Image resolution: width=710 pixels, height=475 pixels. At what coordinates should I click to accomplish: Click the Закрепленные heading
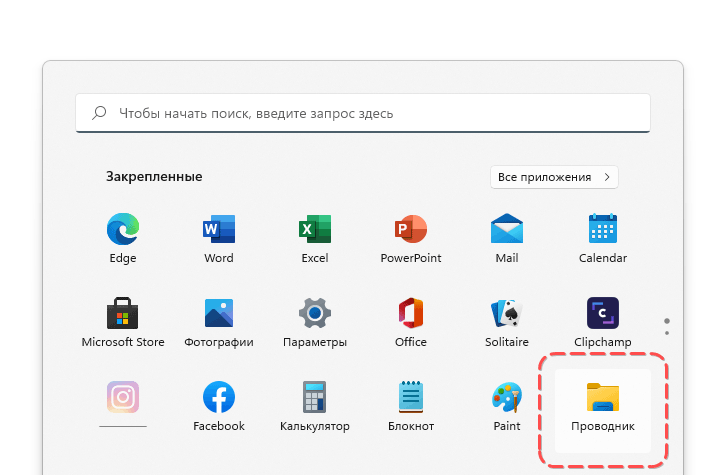tap(154, 177)
